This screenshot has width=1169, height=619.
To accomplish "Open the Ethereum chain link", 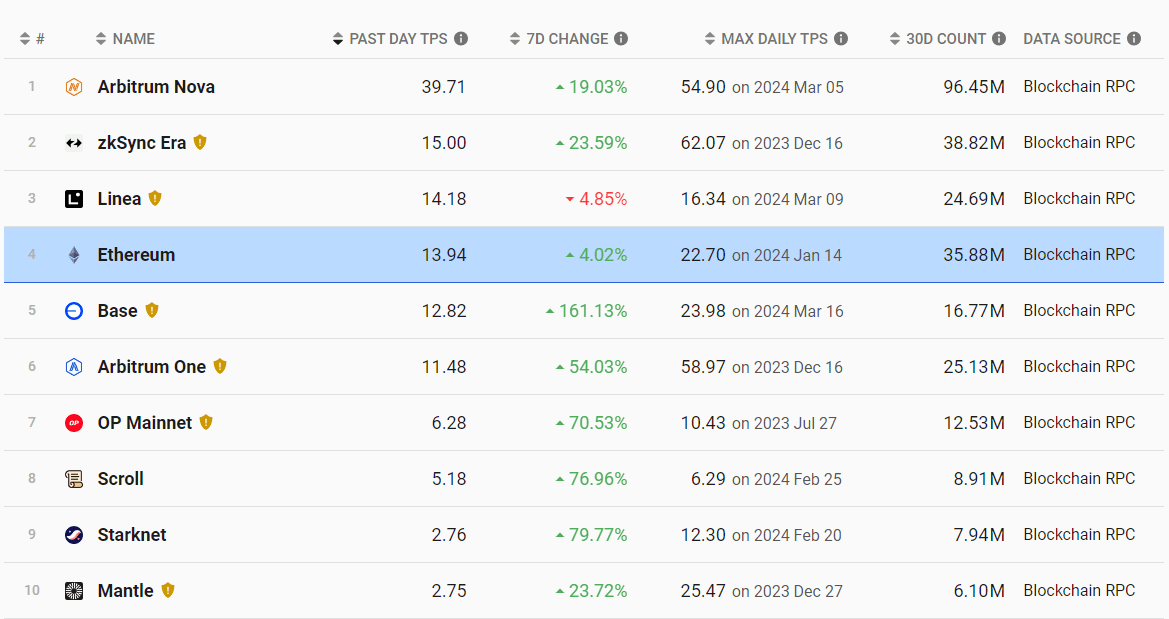I will click(136, 255).
